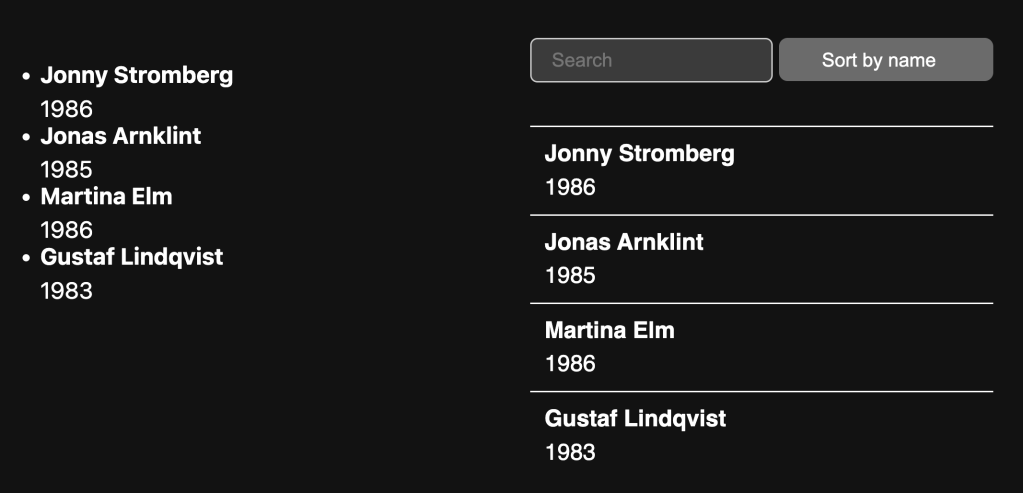The height and width of the screenshot is (493, 1023).
Task: Click Gustaf Lindqvist in the bulleted list
Action: (131, 257)
